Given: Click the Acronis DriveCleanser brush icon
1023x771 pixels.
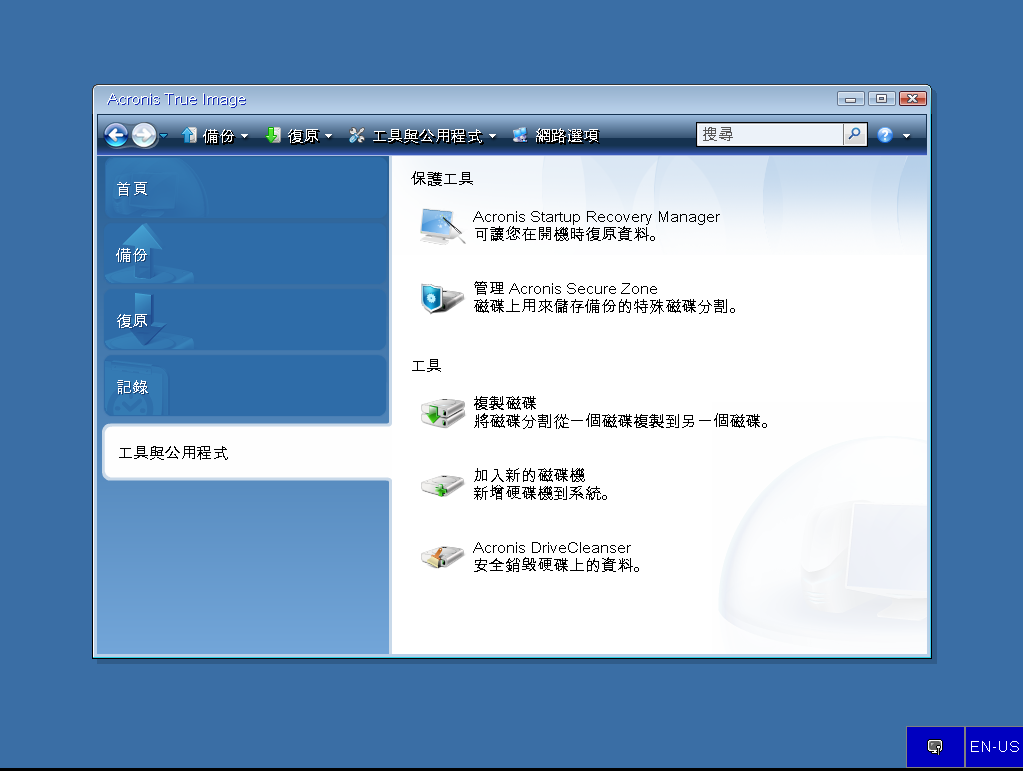Looking at the screenshot, I should tap(442, 556).
